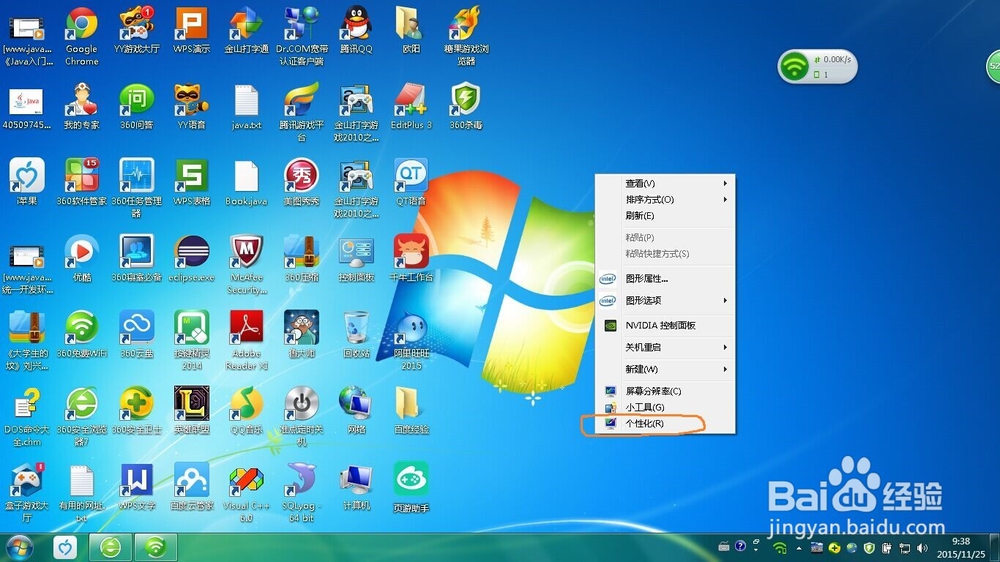The height and width of the screenshot is (562, 1000).
Task: Choose 屏幕分辨率(C) in context menu
Action: point(665,391)
